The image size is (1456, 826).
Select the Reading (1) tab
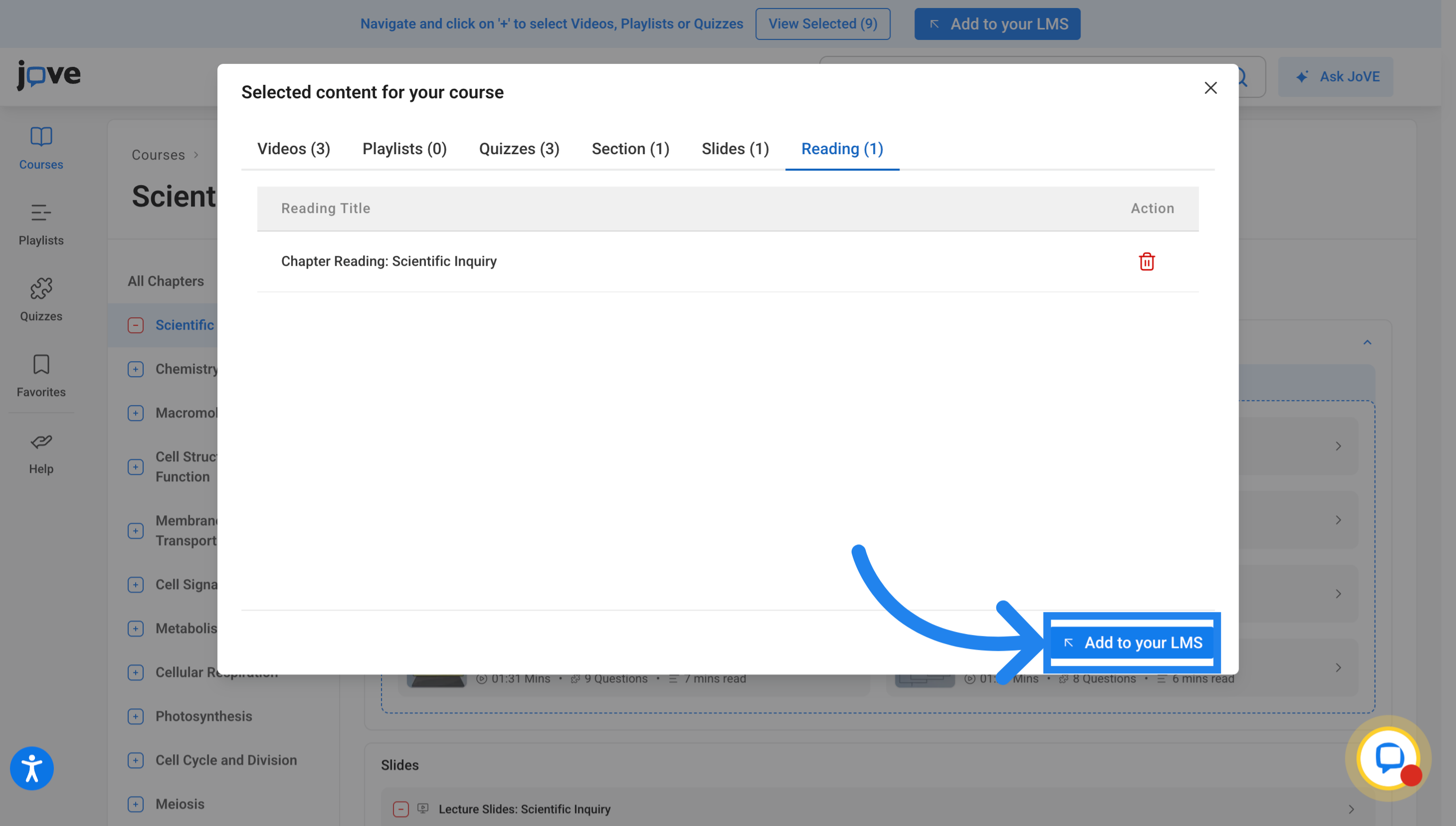click(x=842, y=149)
